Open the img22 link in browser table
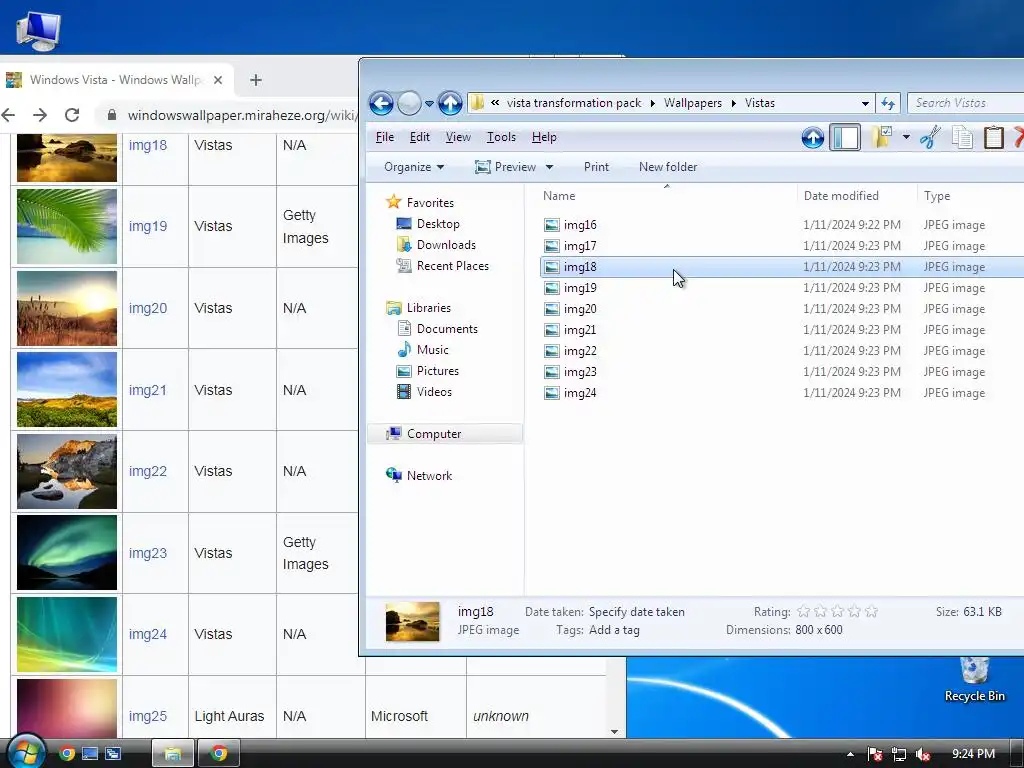1024x768 pixels. 148,472
